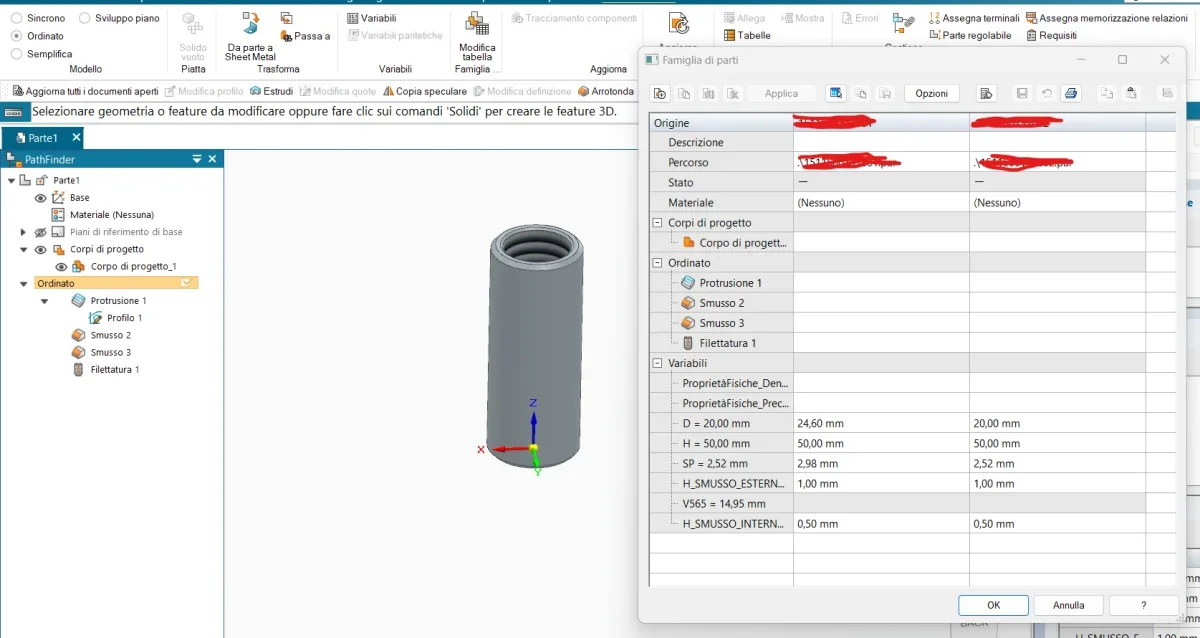Image resolution: width=1200 pixels, height=638 pixels.
Task: Click the Arrotonda tool
Action: click(606, 91)
